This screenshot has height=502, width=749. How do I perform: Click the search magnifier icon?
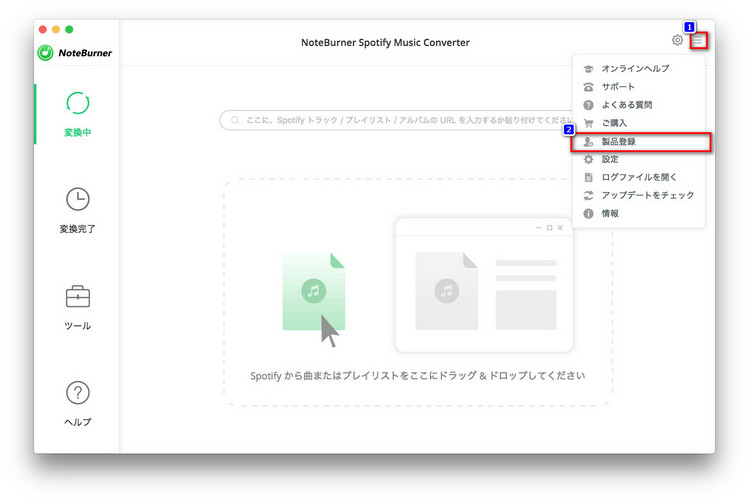pyautogui.click(x=235, y=120)
